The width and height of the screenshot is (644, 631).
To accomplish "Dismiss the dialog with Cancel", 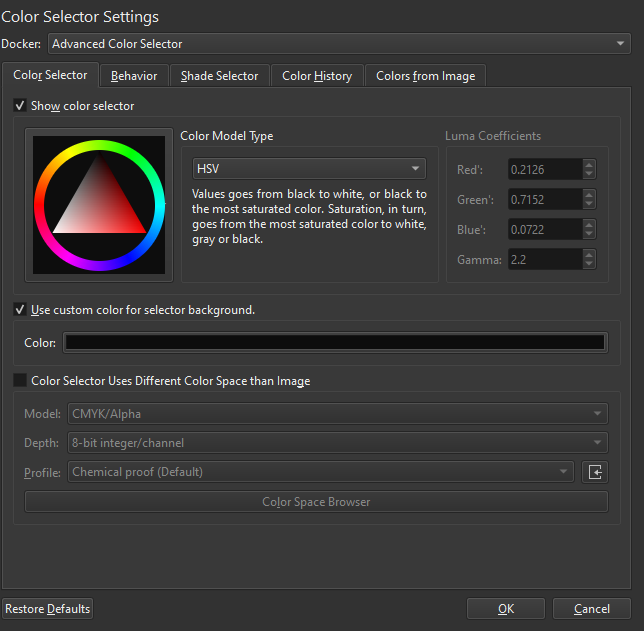I will (591, 608).
